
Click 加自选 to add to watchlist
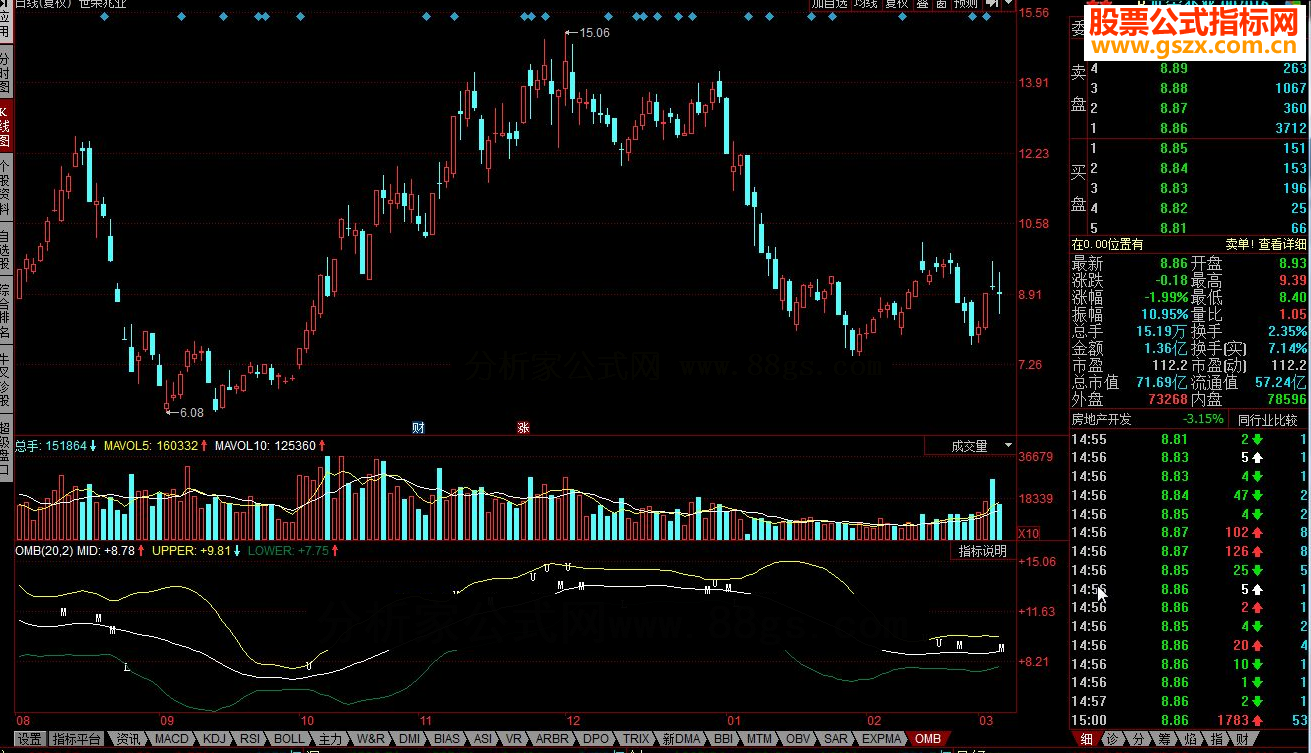click(828, 4)
